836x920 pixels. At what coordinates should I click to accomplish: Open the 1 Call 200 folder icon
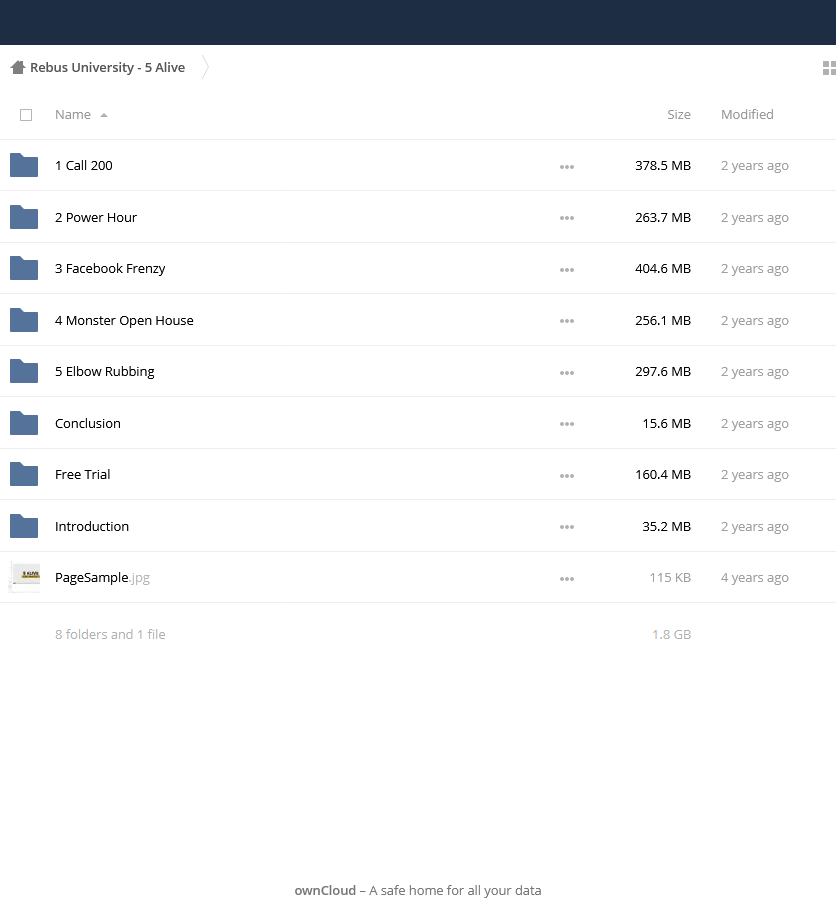coord(24,166)
